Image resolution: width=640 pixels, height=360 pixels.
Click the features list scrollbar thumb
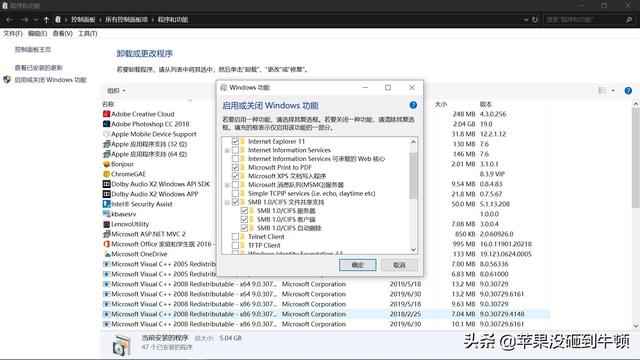[x=413, y=176]
